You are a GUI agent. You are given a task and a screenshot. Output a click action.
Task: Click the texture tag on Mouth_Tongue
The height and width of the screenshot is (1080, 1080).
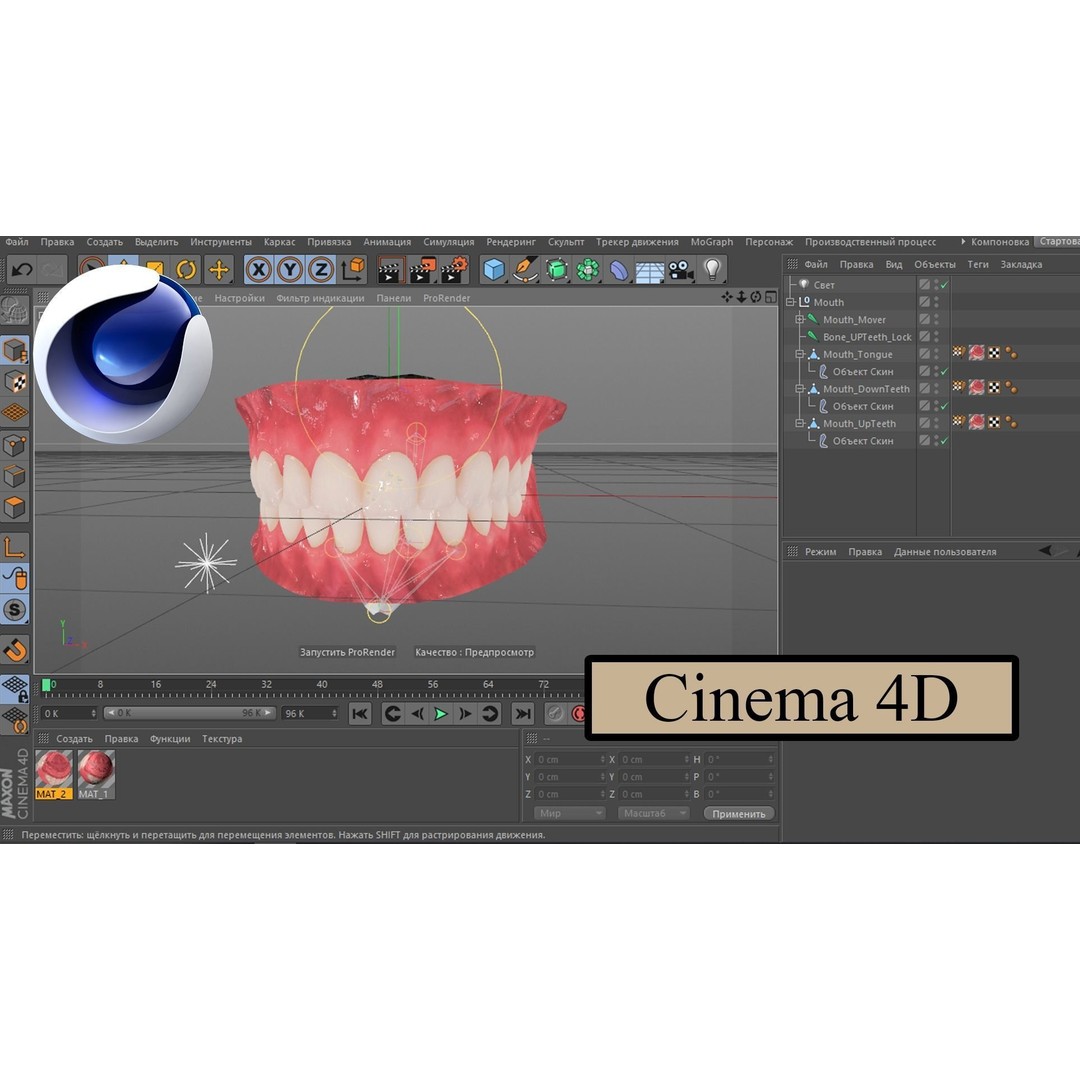pyautogui.click(x=977, y=353)
